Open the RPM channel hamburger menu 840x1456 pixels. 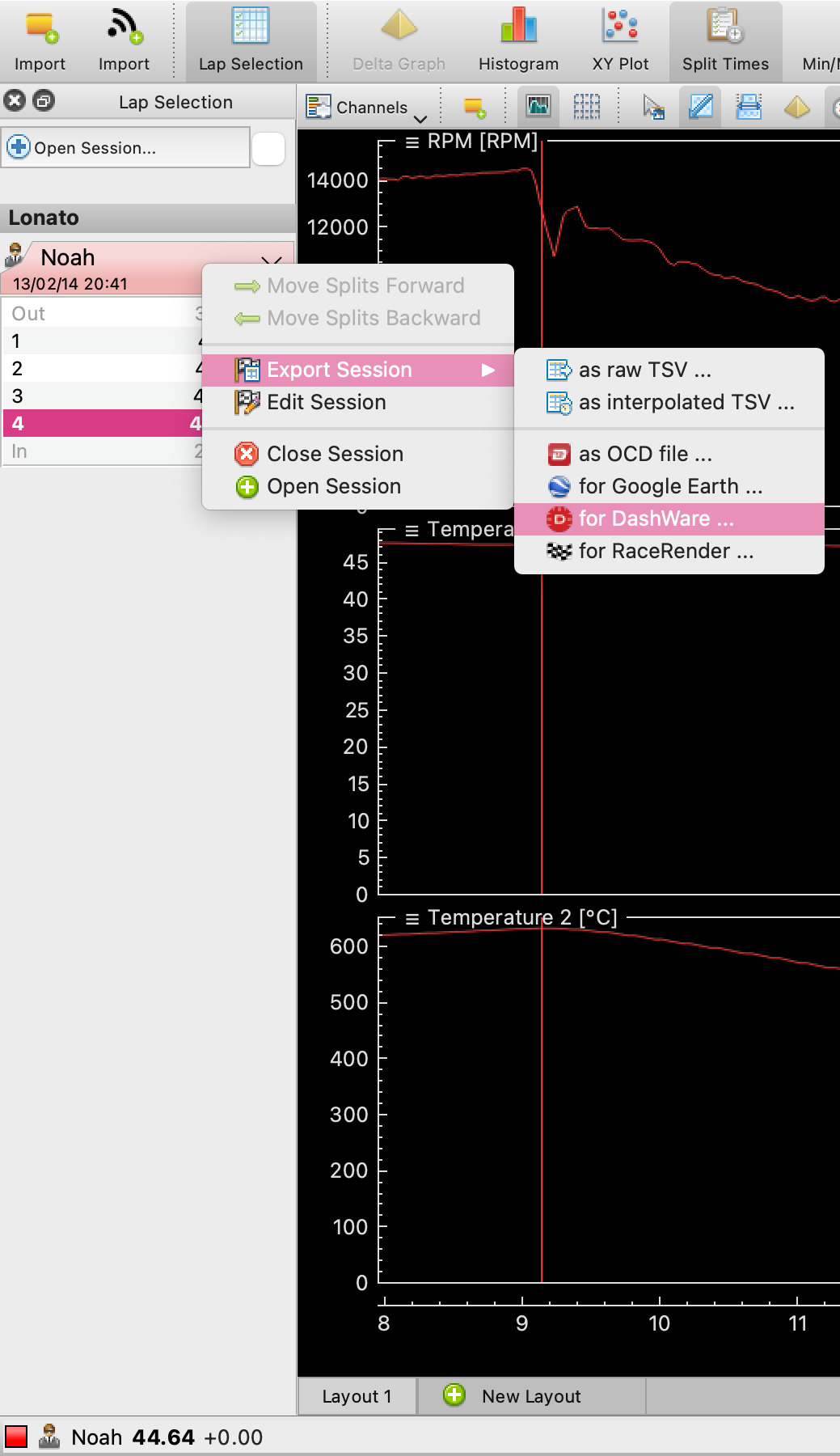pyautogui.click(x=412, y=142)
